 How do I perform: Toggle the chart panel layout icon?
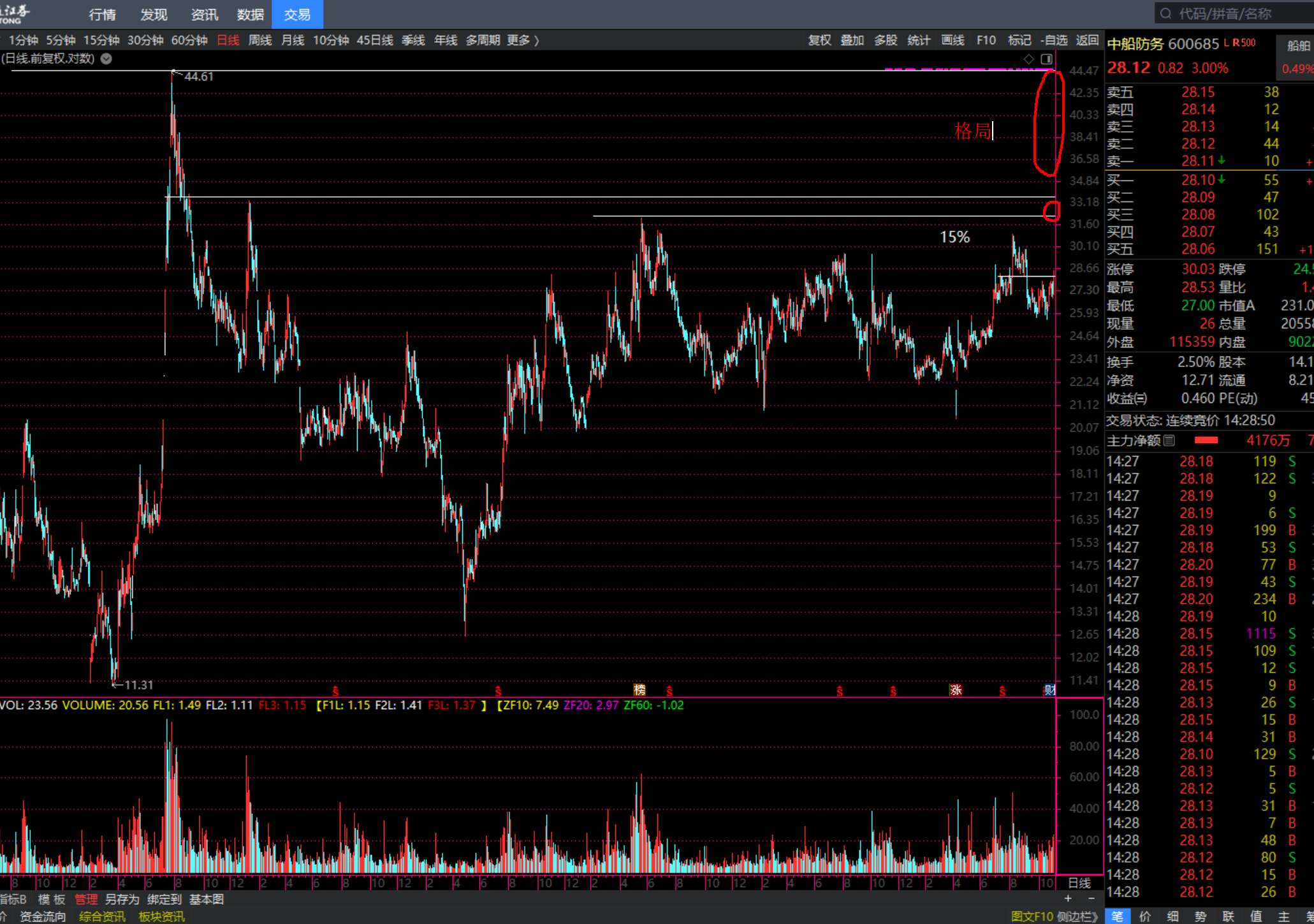pos(1046,59)
